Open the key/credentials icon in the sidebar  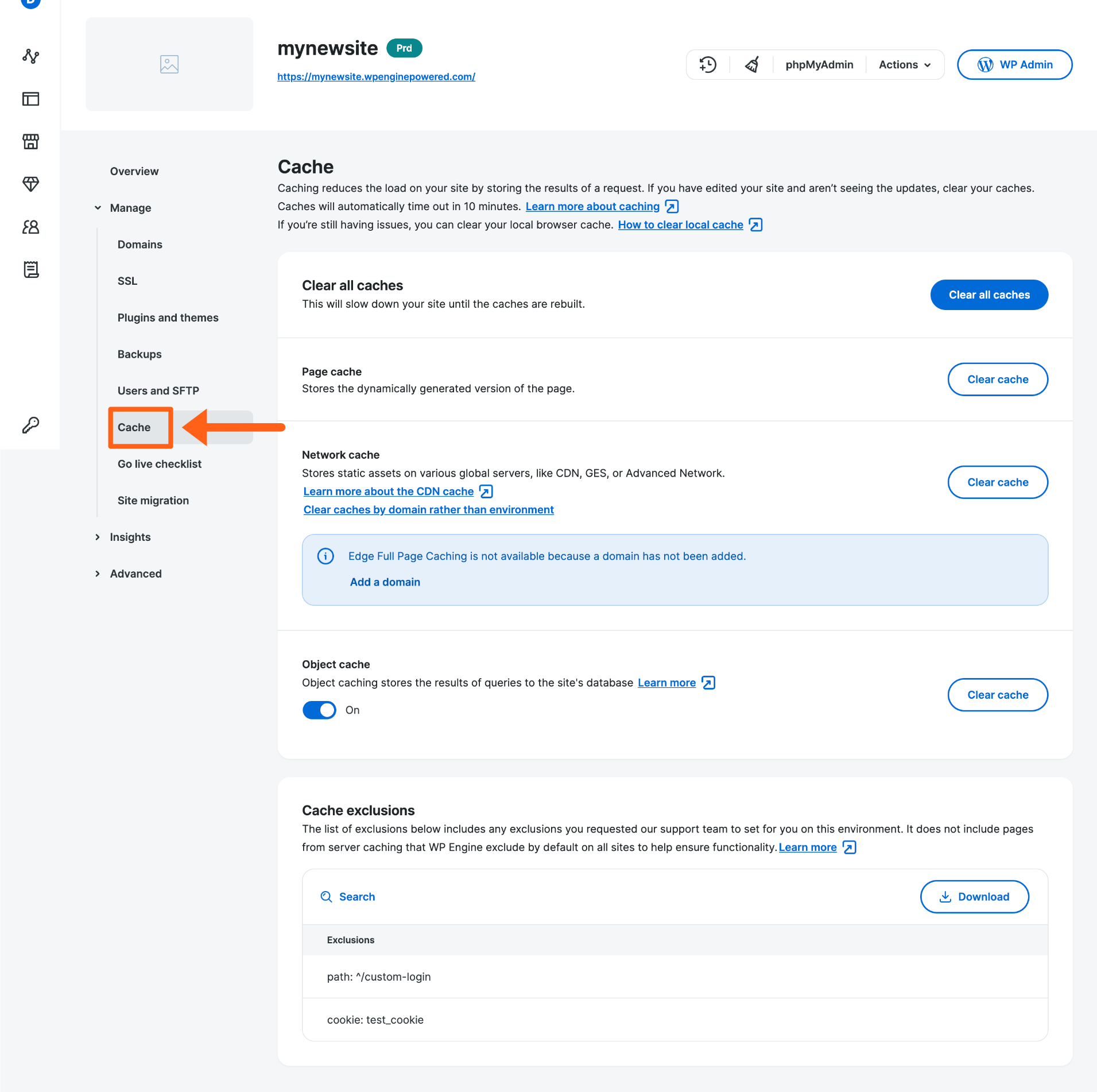click(30, 425)
